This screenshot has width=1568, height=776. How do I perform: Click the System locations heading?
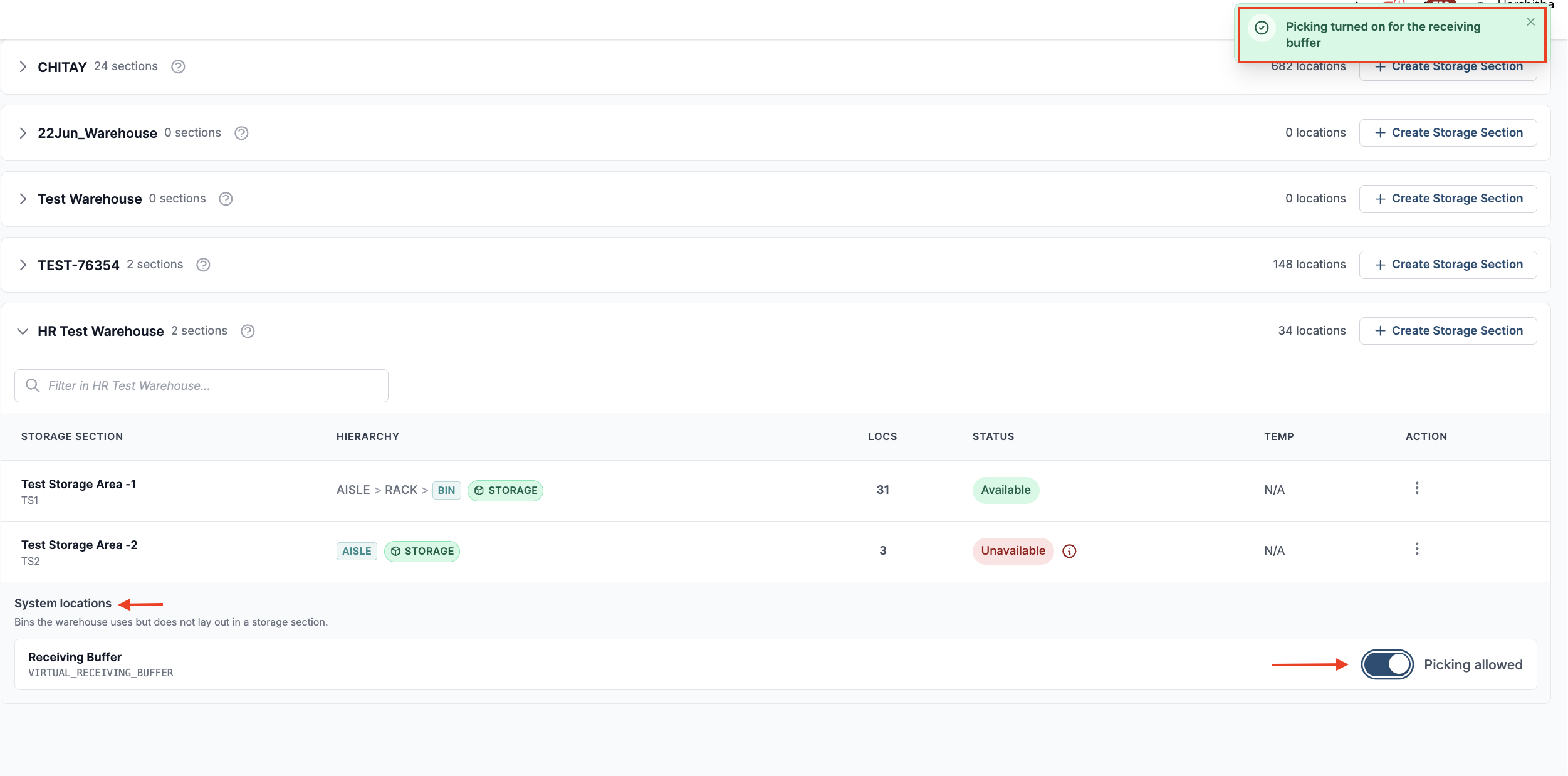pos(63,603)
